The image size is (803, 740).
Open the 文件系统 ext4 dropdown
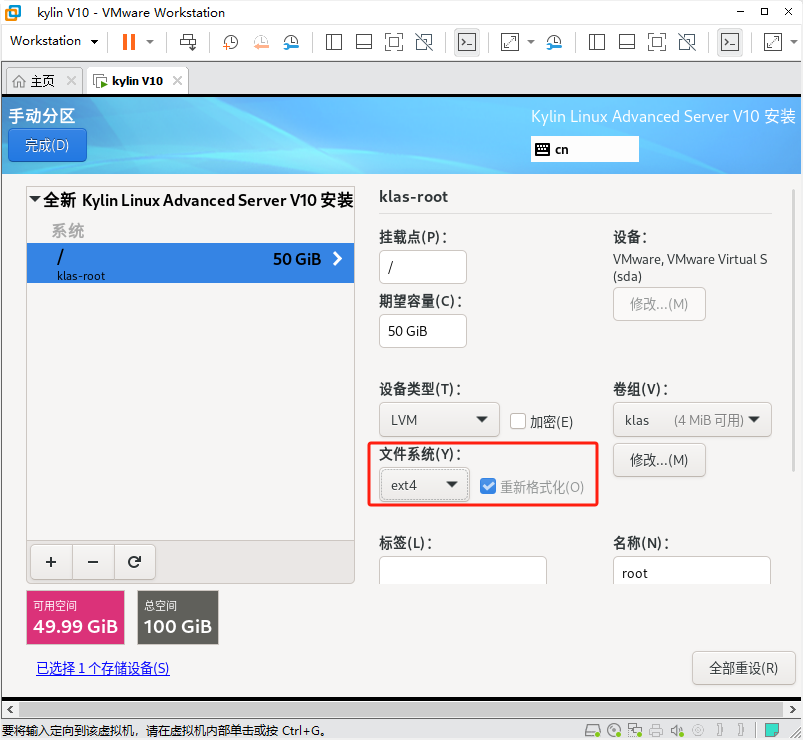[424, 485]
